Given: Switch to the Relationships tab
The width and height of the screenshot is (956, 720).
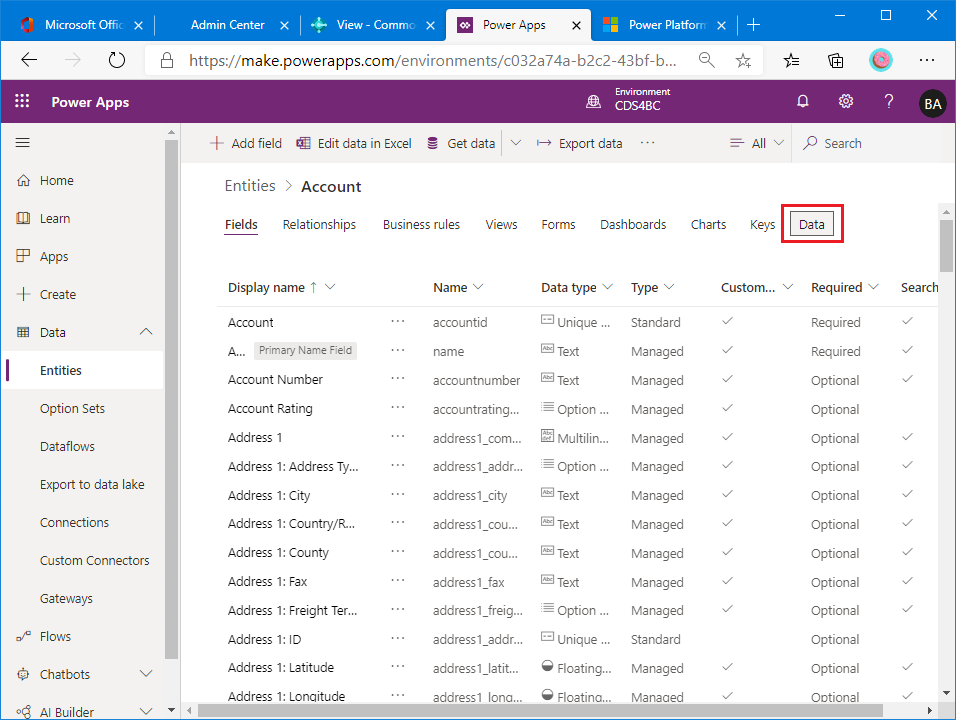Looking at the screenshot, I should point(319,224).
